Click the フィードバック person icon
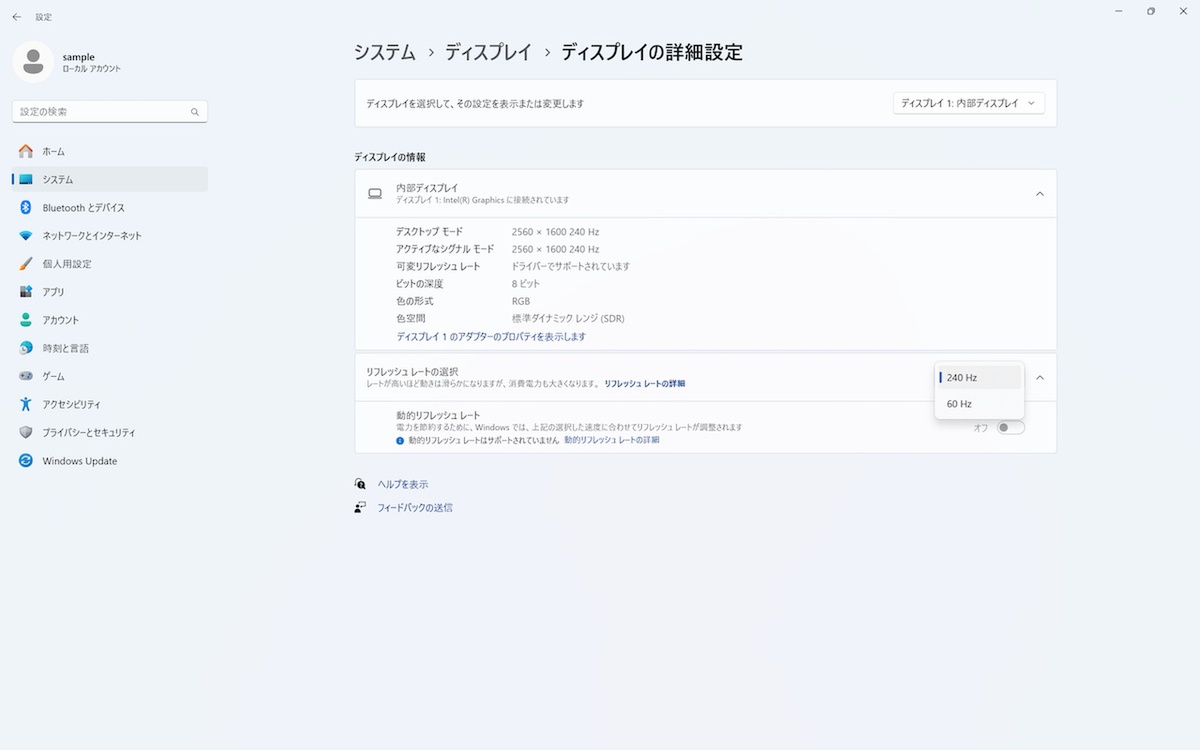 (x=360, y=507)
